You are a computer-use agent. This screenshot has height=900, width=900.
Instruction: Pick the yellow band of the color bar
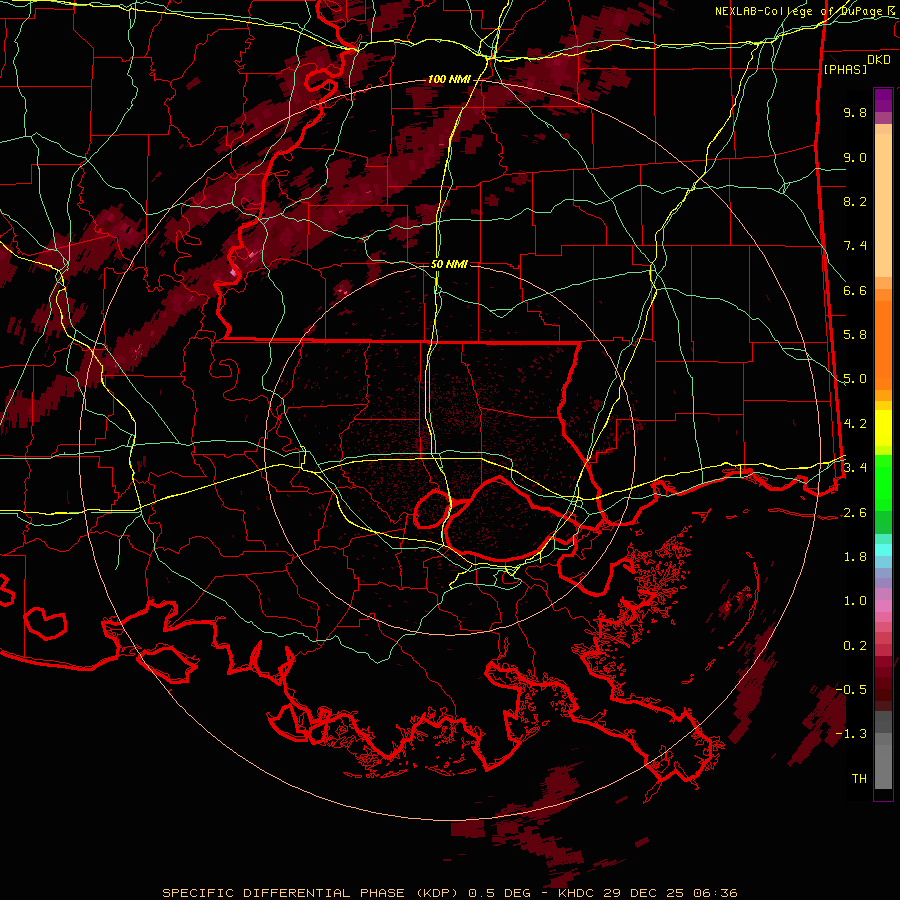point(883,428)
